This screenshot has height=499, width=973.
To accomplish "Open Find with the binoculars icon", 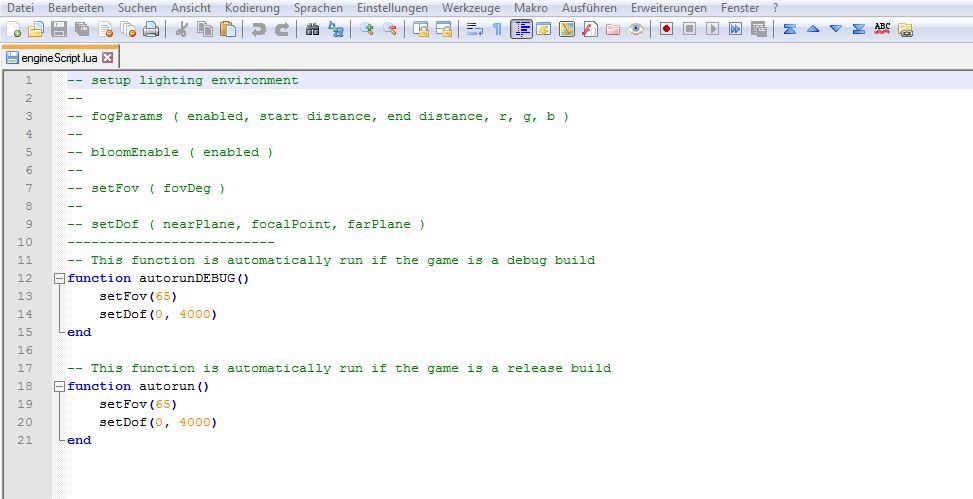I will [x=312, y=29].
